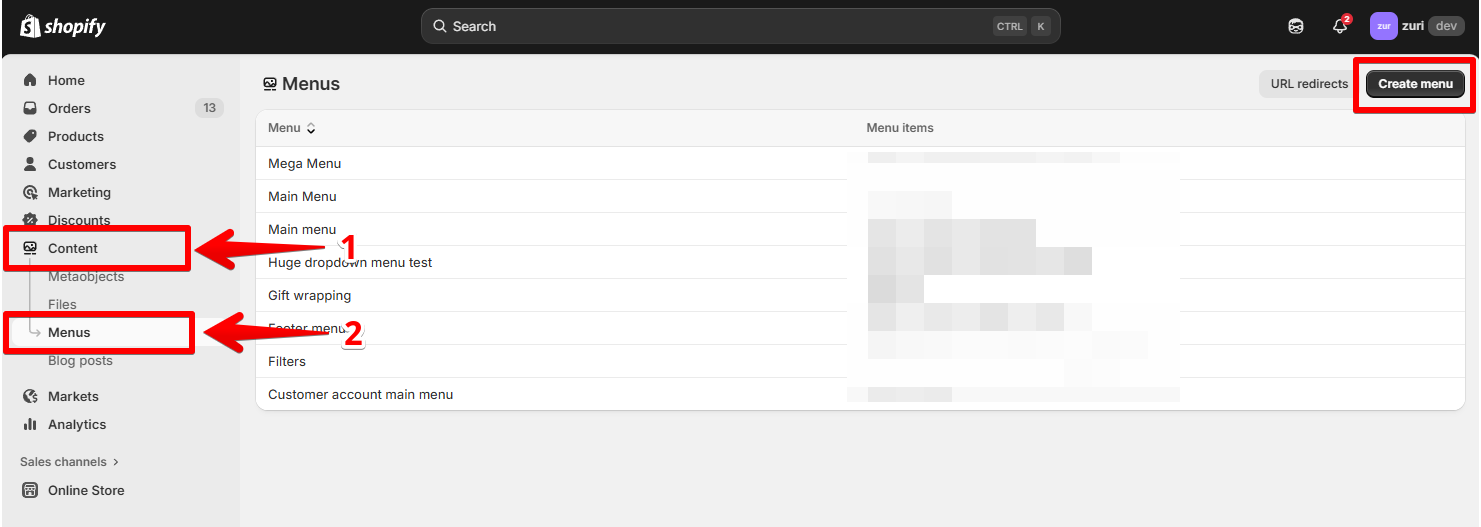Open the URL redirects page
The width and height of the screenshot is (1481, 527).
(1308, 84)
